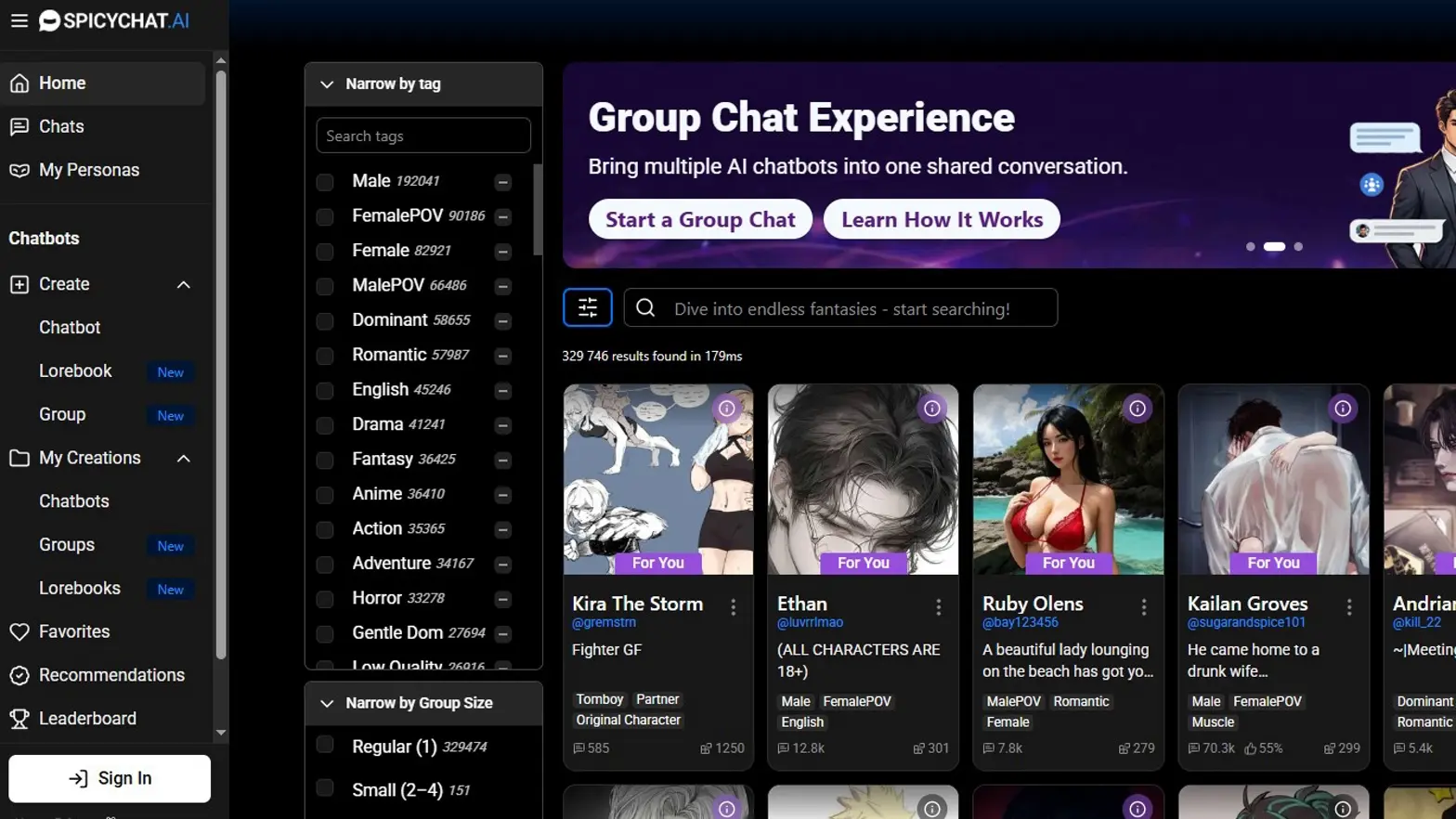Check the FemalePOV tag checkbox

point(325,217)
